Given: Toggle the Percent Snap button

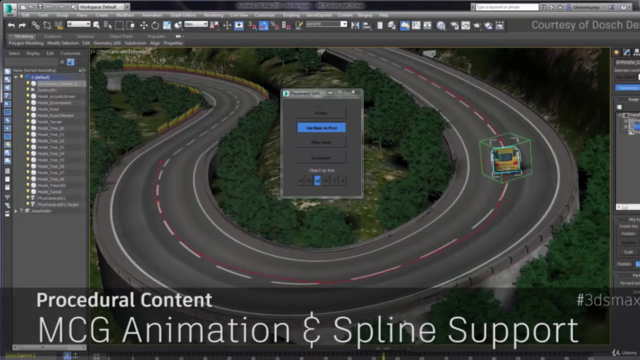Looking at the screenshot, I should (x=275, y=26).
